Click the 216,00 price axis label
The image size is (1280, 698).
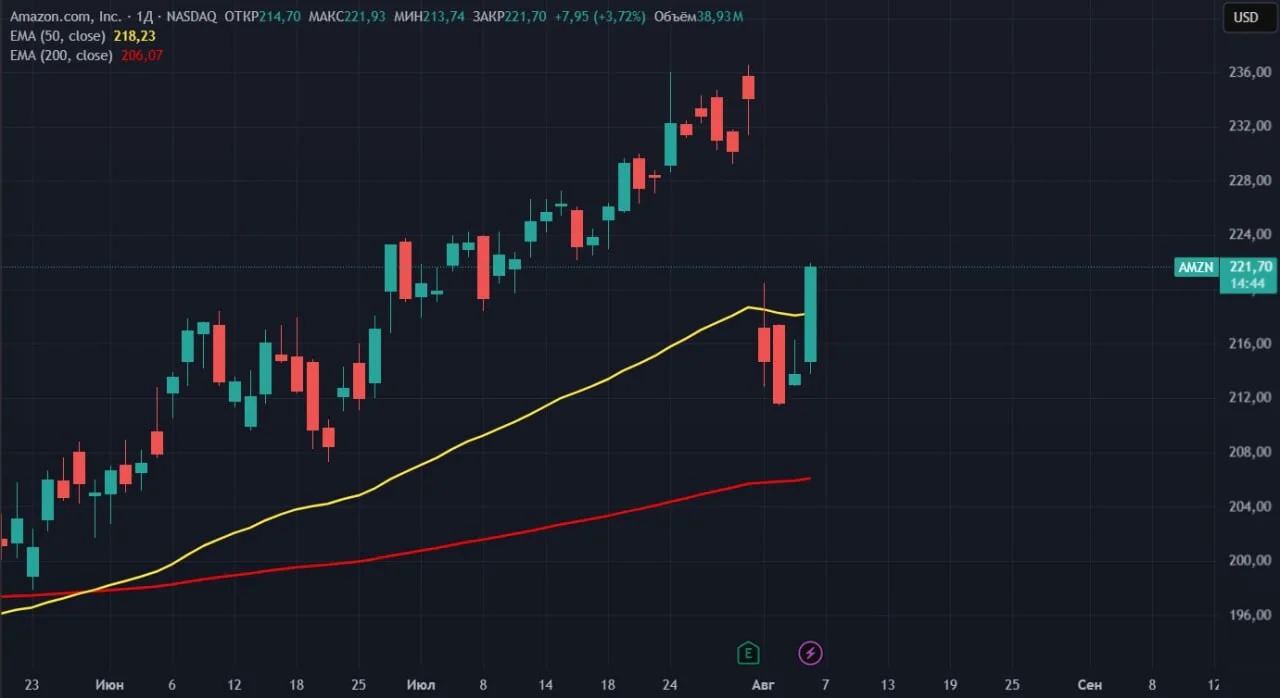1250,344
